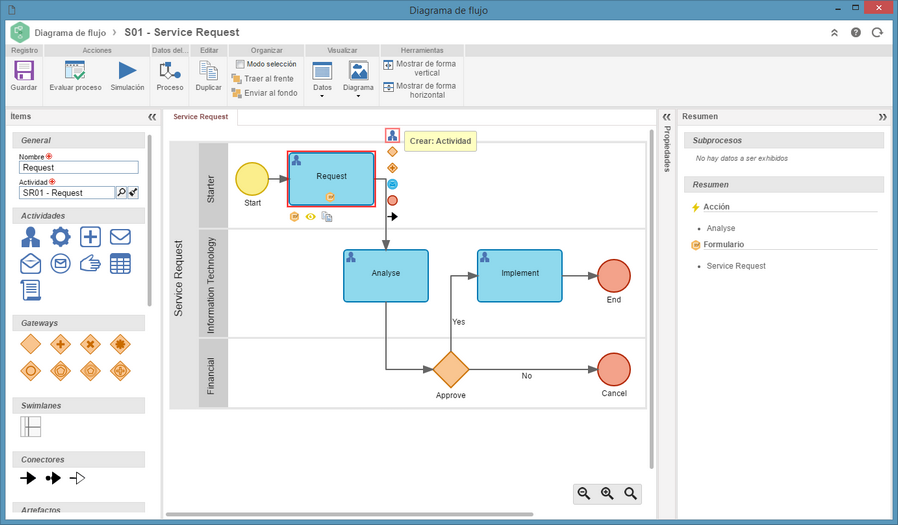Collapse the Resumen panel
The height and width of the screenshot is (525, 898).
pos(883,117)
